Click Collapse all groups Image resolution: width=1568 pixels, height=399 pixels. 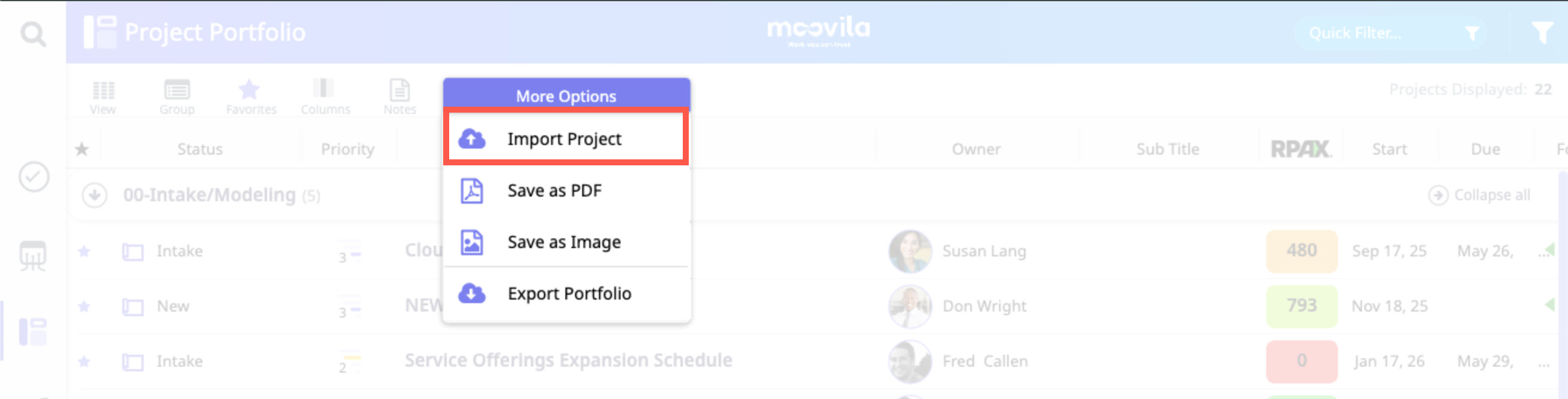point(1479,195)
